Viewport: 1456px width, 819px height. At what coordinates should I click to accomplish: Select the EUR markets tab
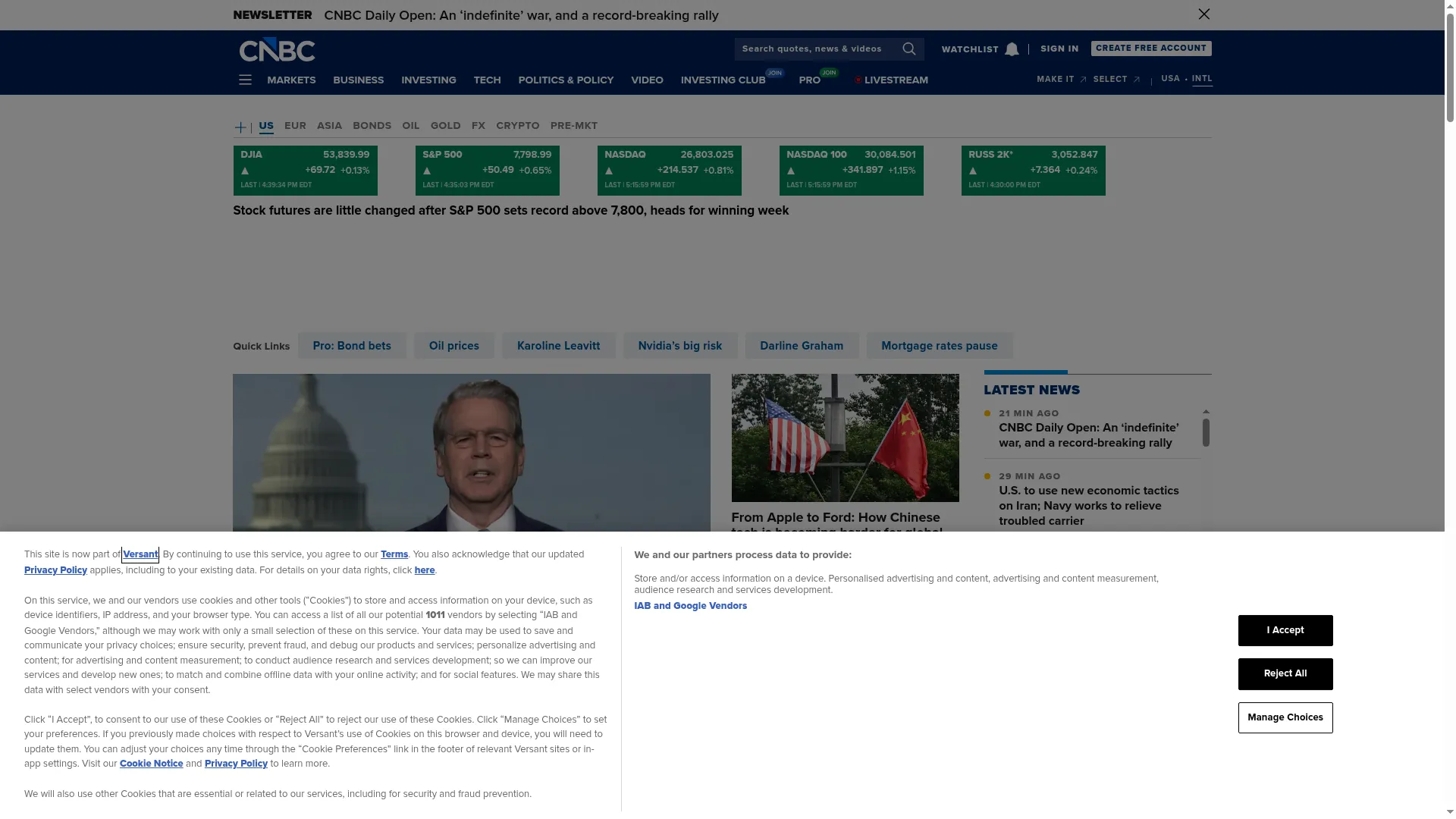point(295,126)
